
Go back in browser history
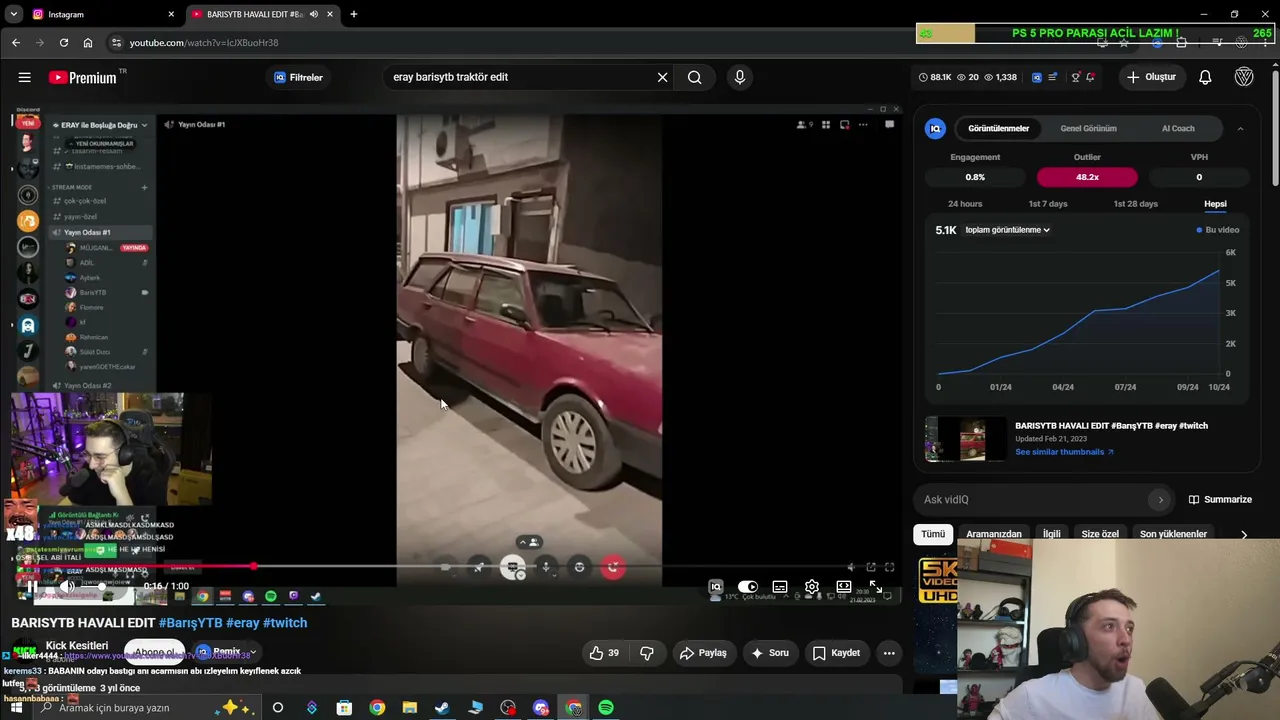point(16,43)
